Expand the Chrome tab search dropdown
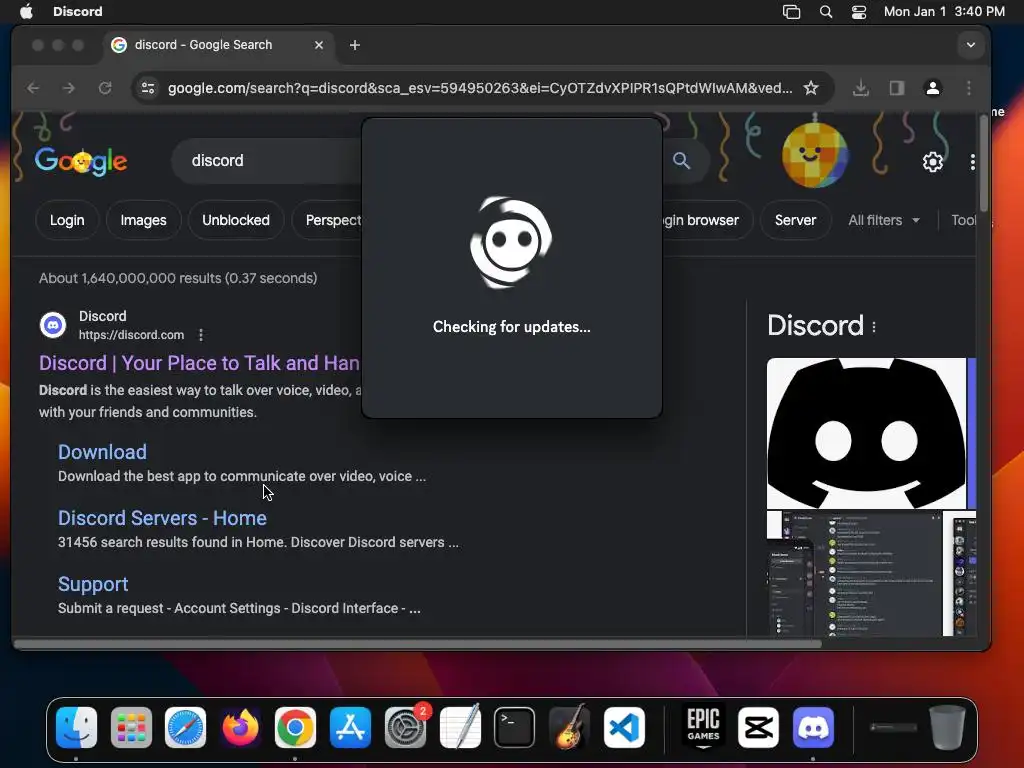 click(970, 45)
